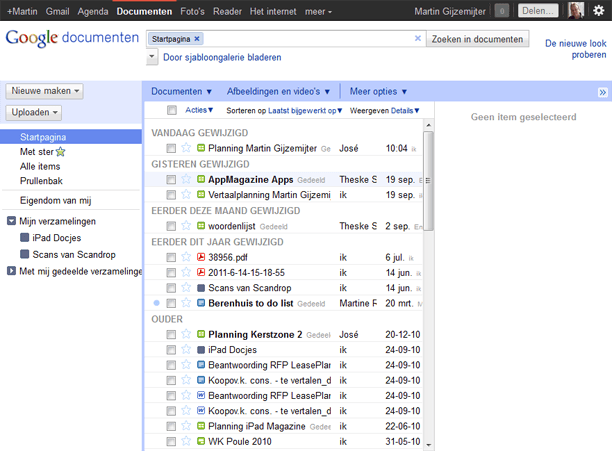Viewport: 612px width, 451px height.
Task: Open the Nieuwe maken dropdown
Action: (44, 91)
